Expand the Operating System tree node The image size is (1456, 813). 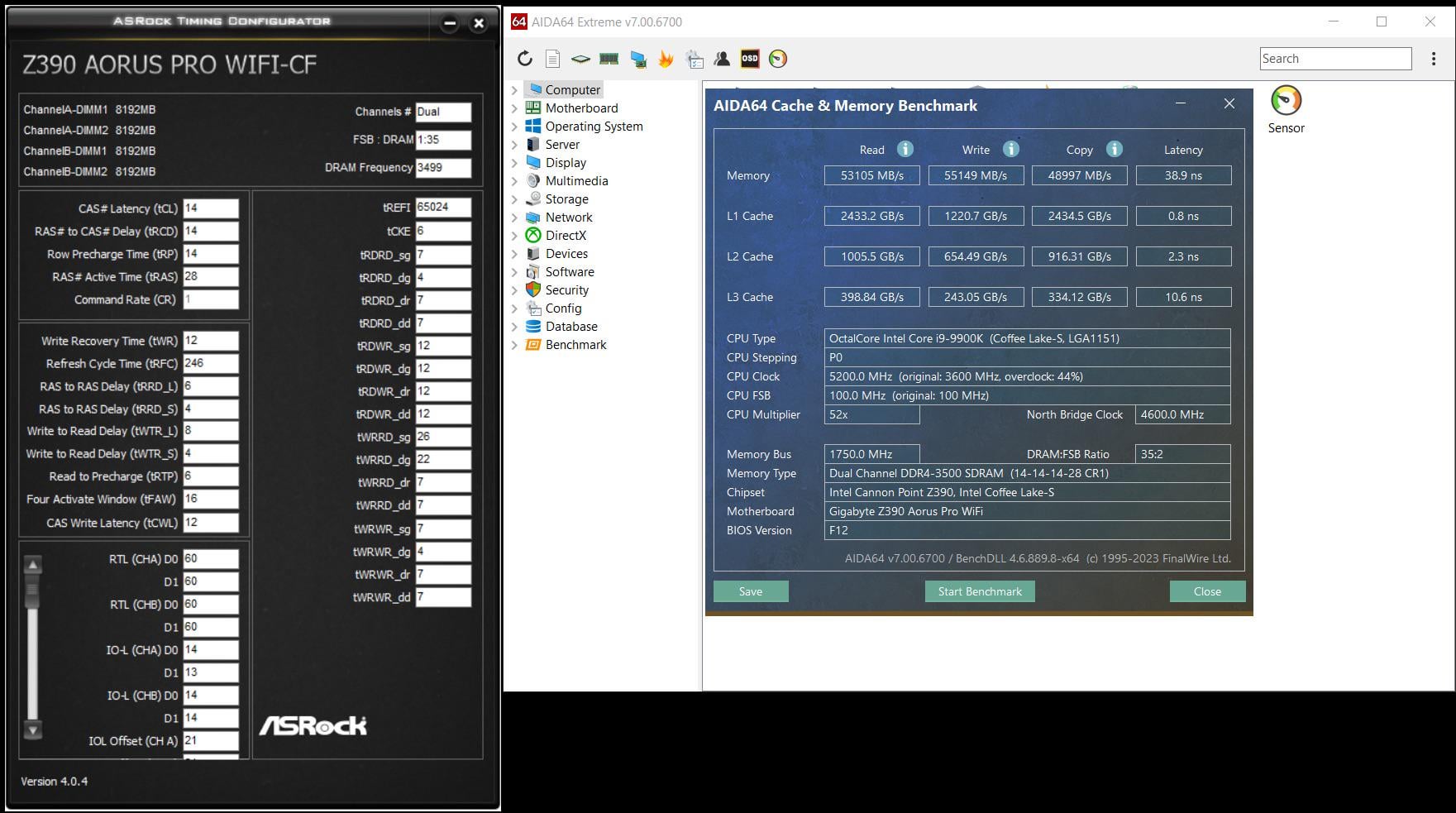coord(514,127)
